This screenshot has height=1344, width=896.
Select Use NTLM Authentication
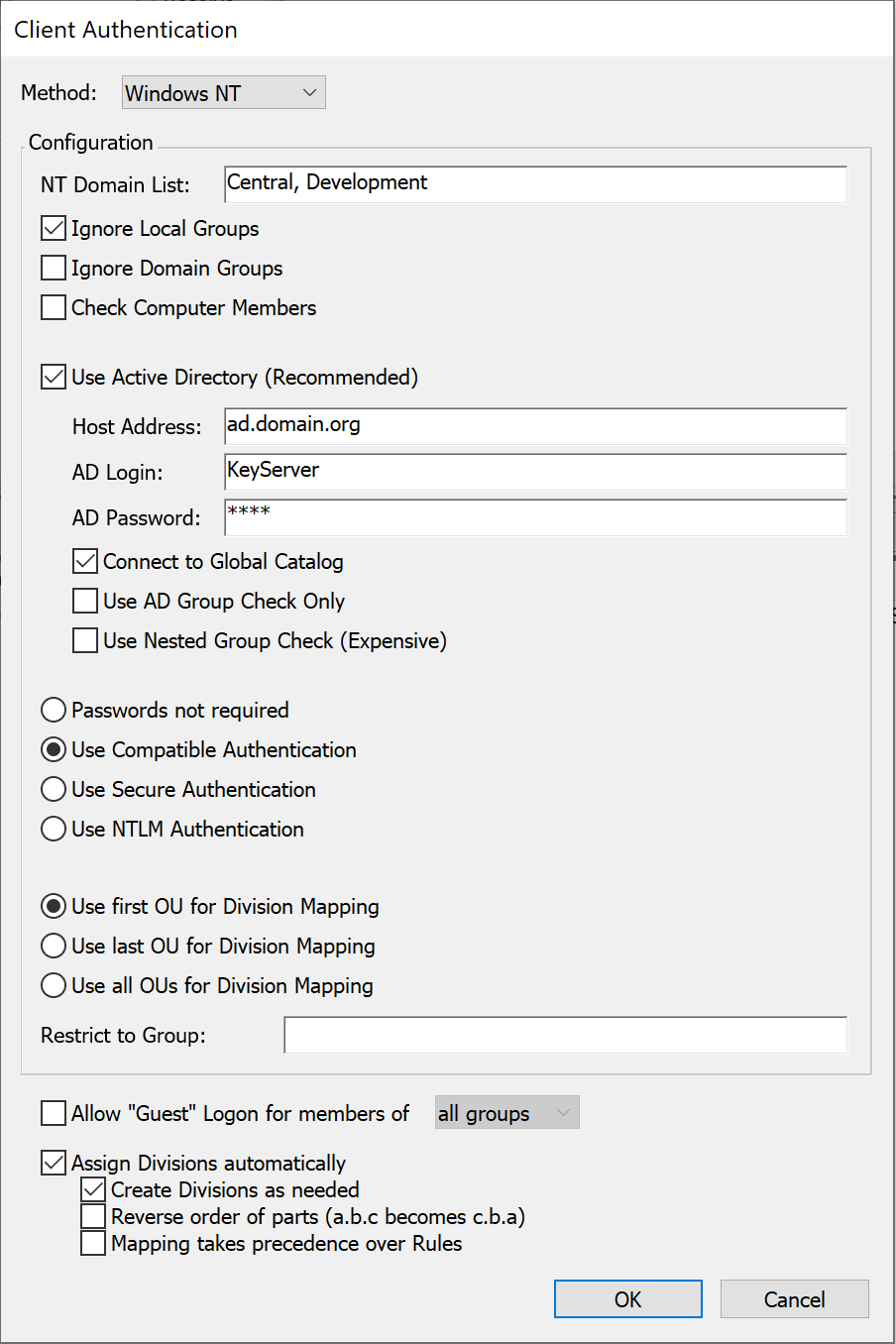(x=54, y=830)
